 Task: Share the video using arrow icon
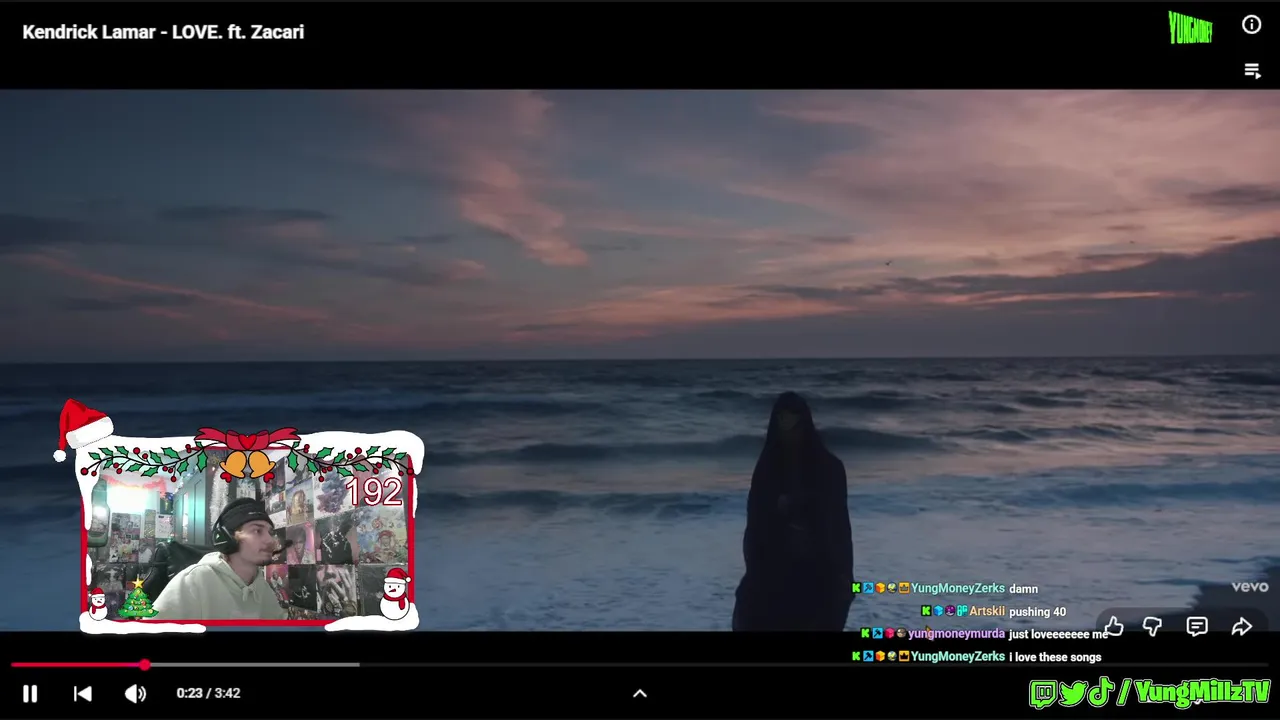tap(1242, 627)
